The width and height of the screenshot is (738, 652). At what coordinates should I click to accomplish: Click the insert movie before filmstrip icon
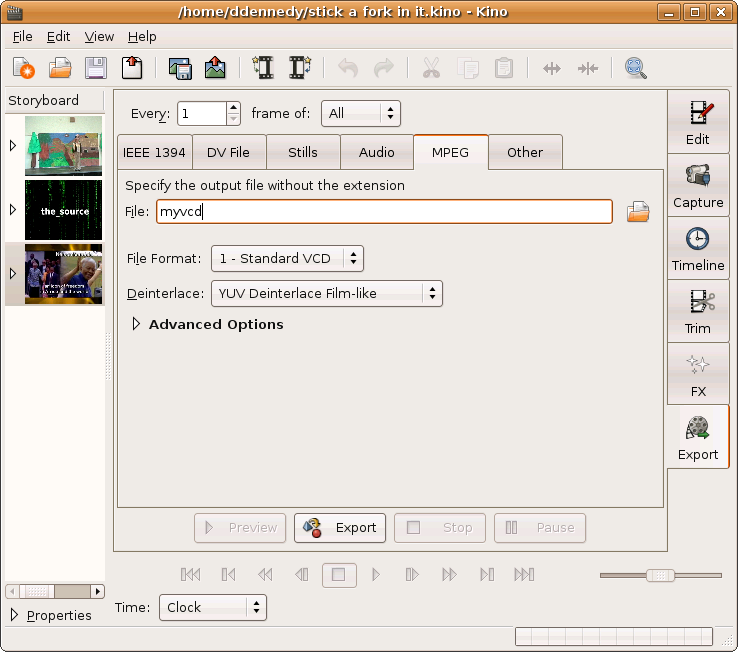coord(263,68)
